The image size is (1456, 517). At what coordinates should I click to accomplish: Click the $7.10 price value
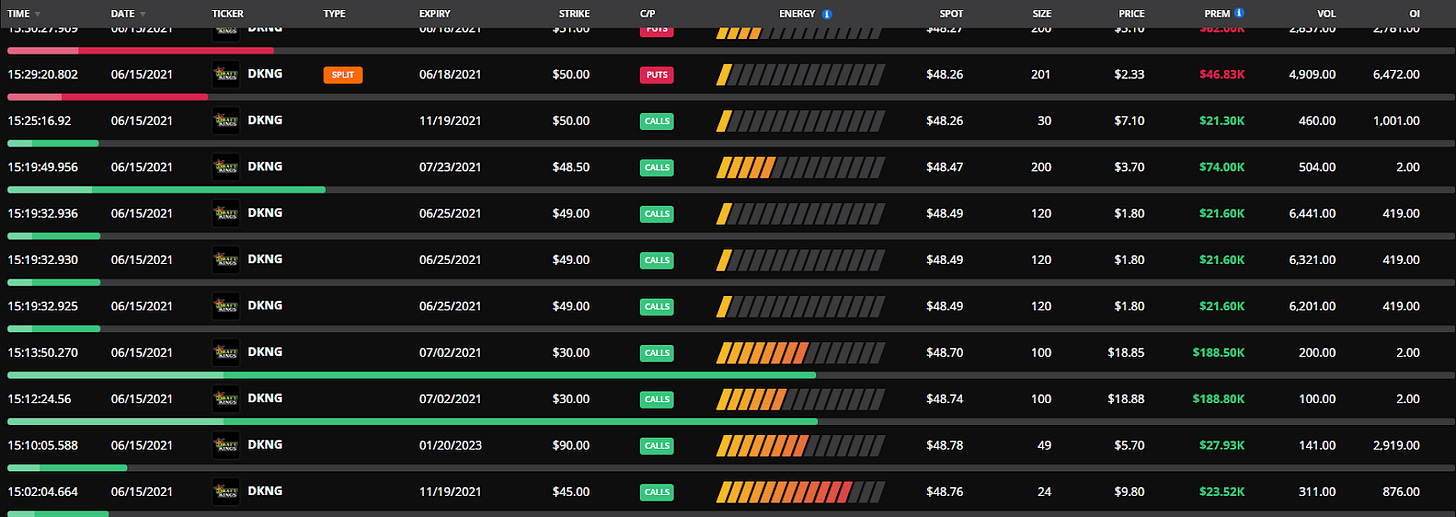[x=1131, y=121]
